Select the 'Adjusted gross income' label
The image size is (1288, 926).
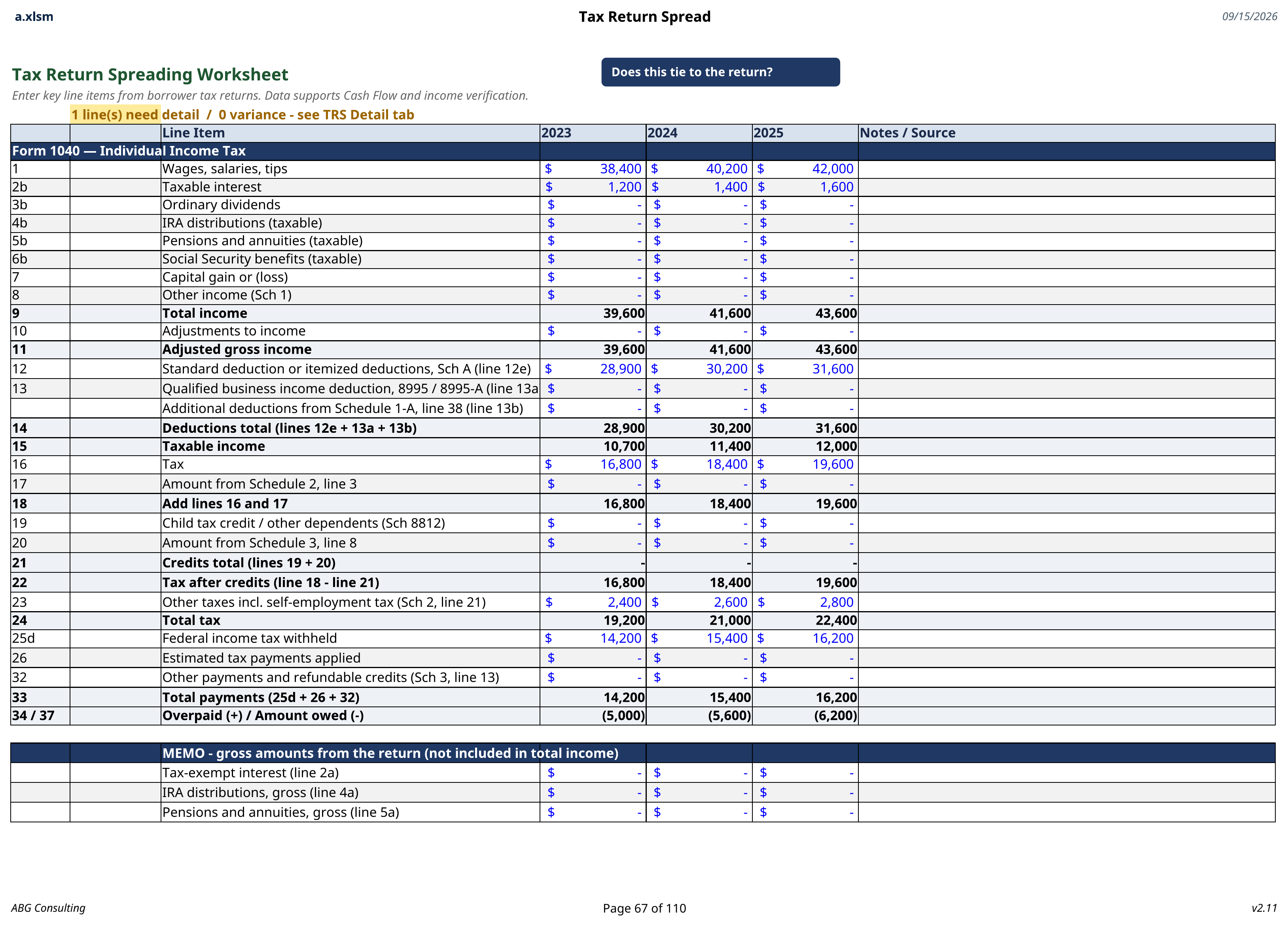tap(237, 349)
